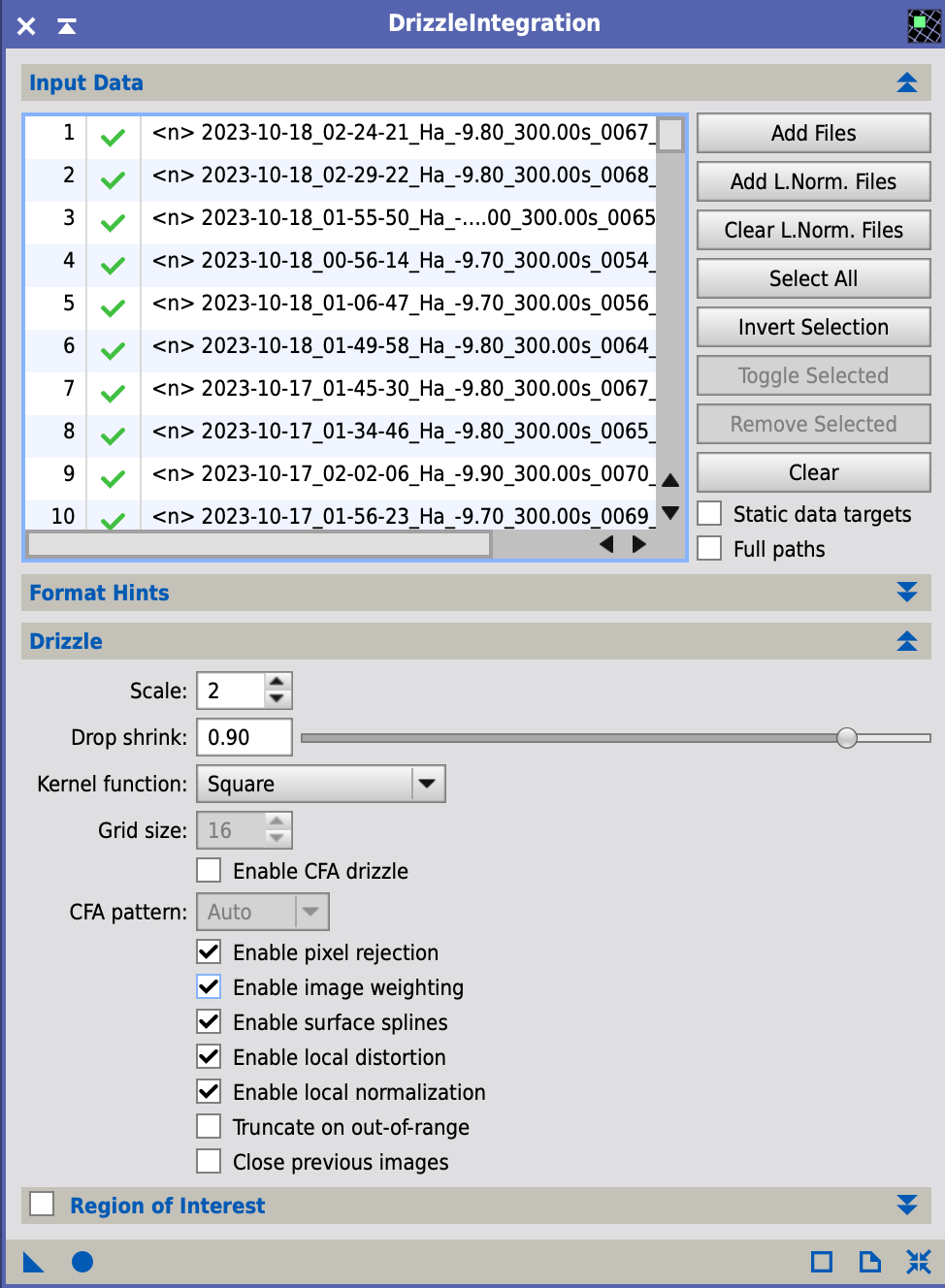Click the file list horizontal scrollbar
The width and height of the screenshot is (945, 1288).
pyautogui.click(x=259, y=544)
